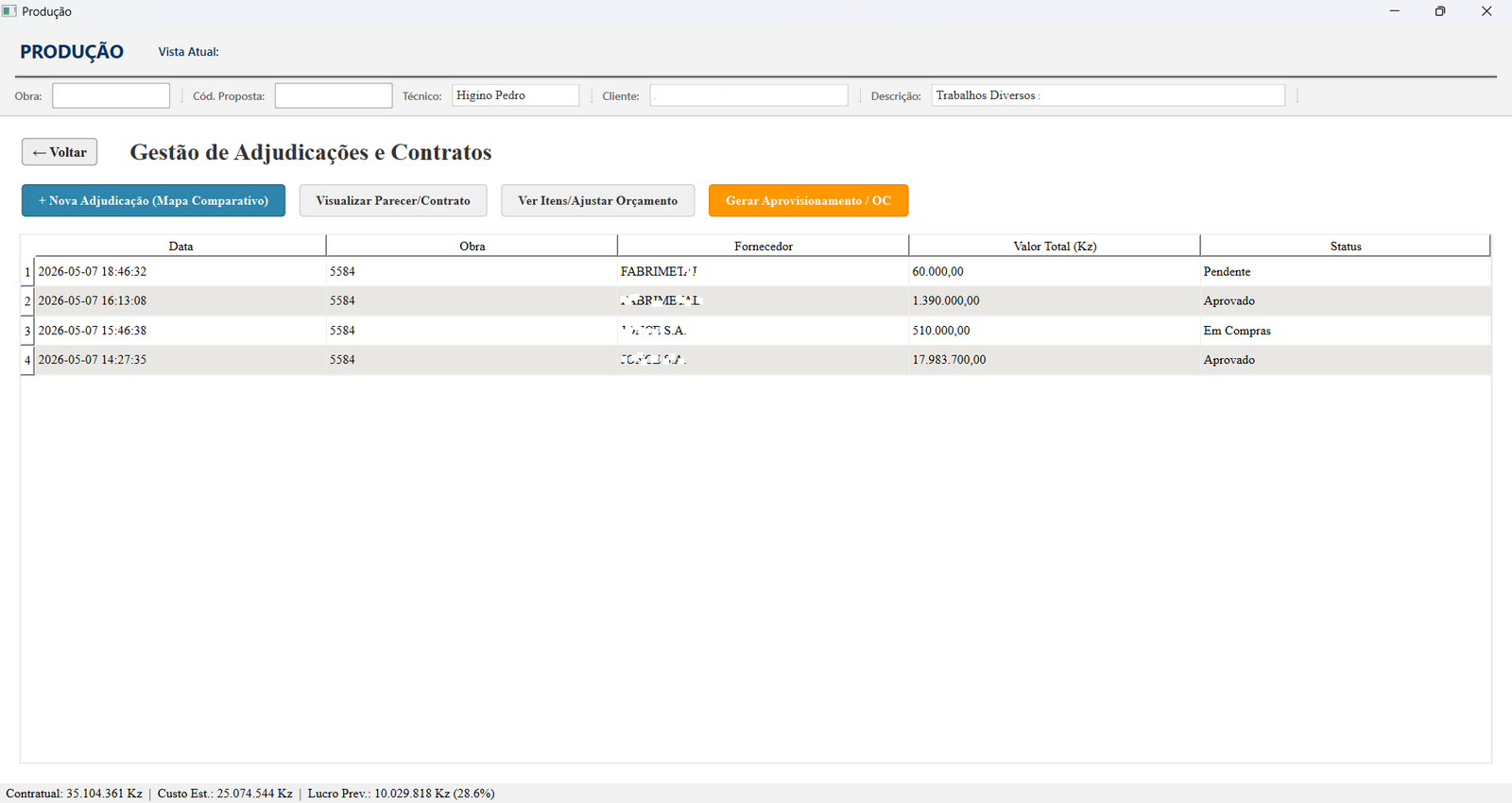
Task: Sort by Valor Total (Kz) header
Action: pyautogui.click(x=1055, y=246)
